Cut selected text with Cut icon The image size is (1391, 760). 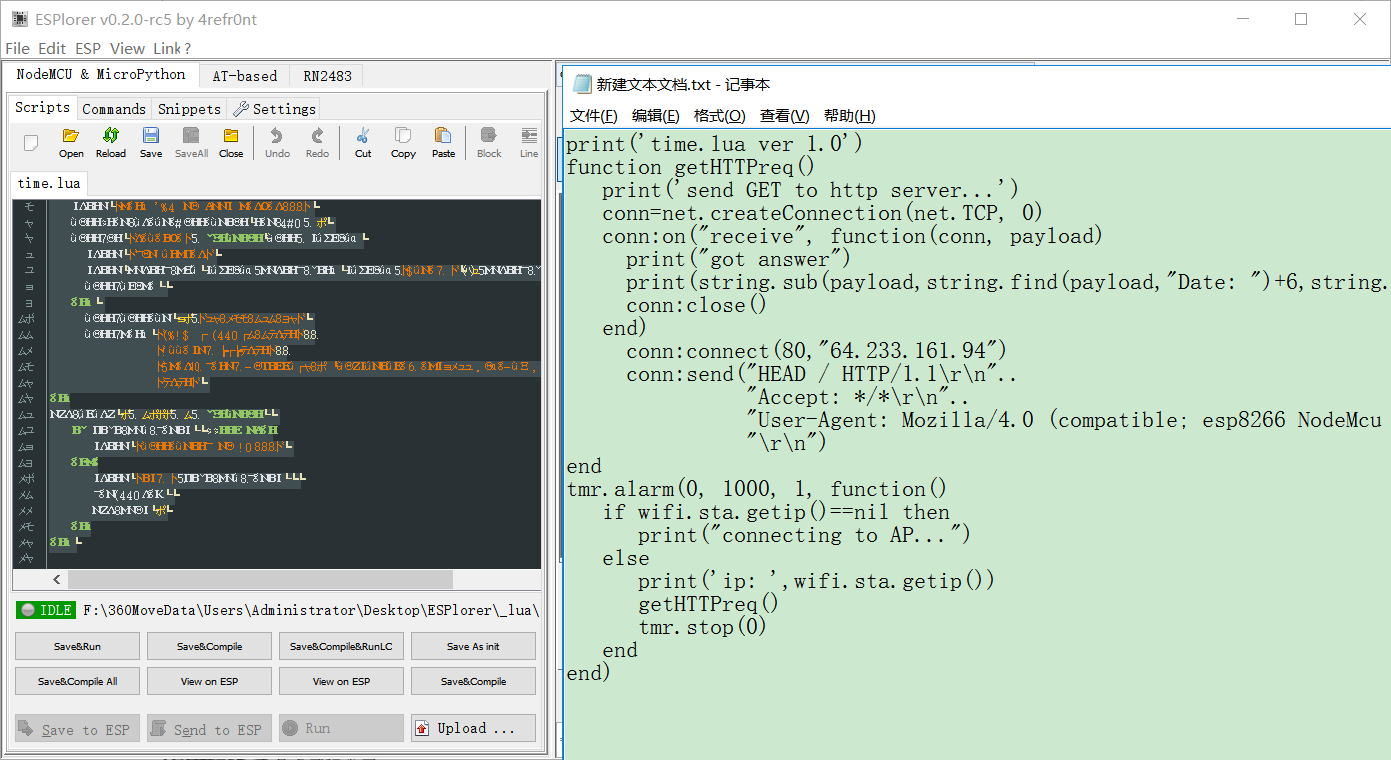(363, 142)
